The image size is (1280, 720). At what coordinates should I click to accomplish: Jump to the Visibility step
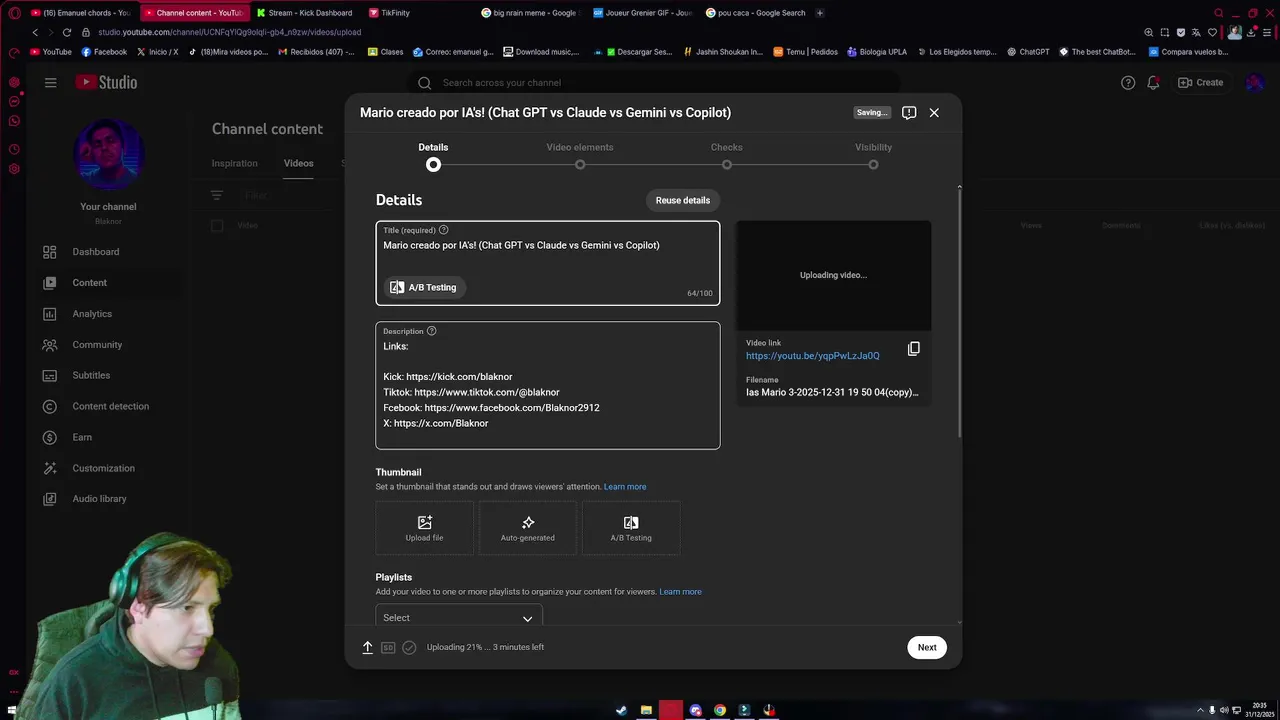(x=873, y=154)
